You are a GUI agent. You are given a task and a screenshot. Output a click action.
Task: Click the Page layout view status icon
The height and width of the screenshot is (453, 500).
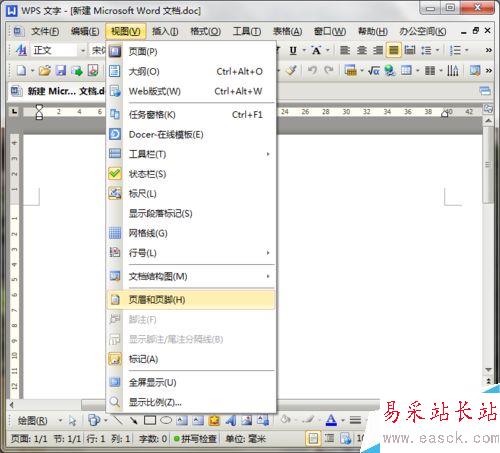point(313,438)
